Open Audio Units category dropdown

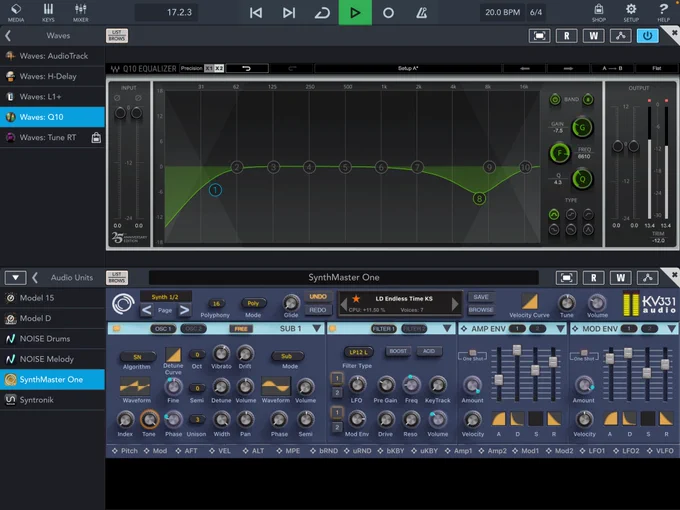point(15,278)
